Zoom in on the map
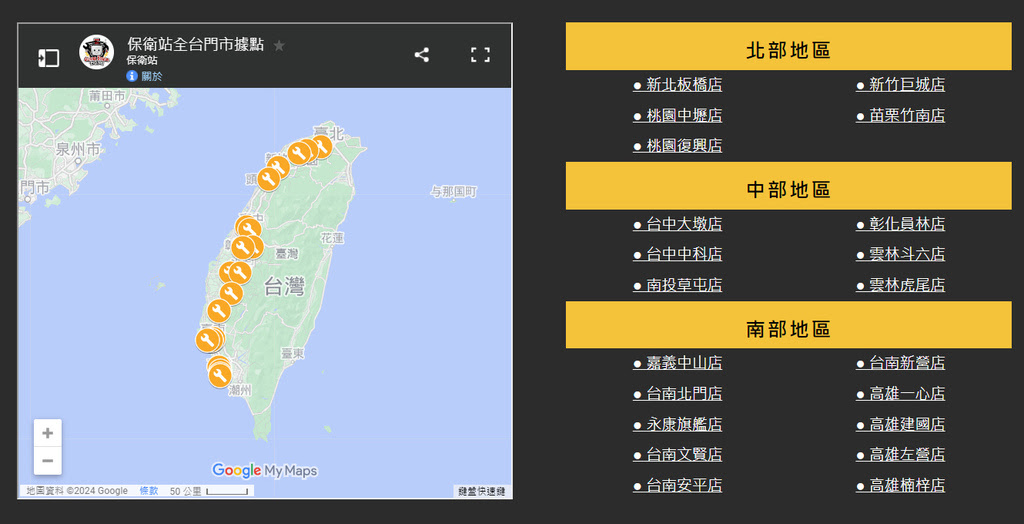1024x524 pixels. [48, 433]
